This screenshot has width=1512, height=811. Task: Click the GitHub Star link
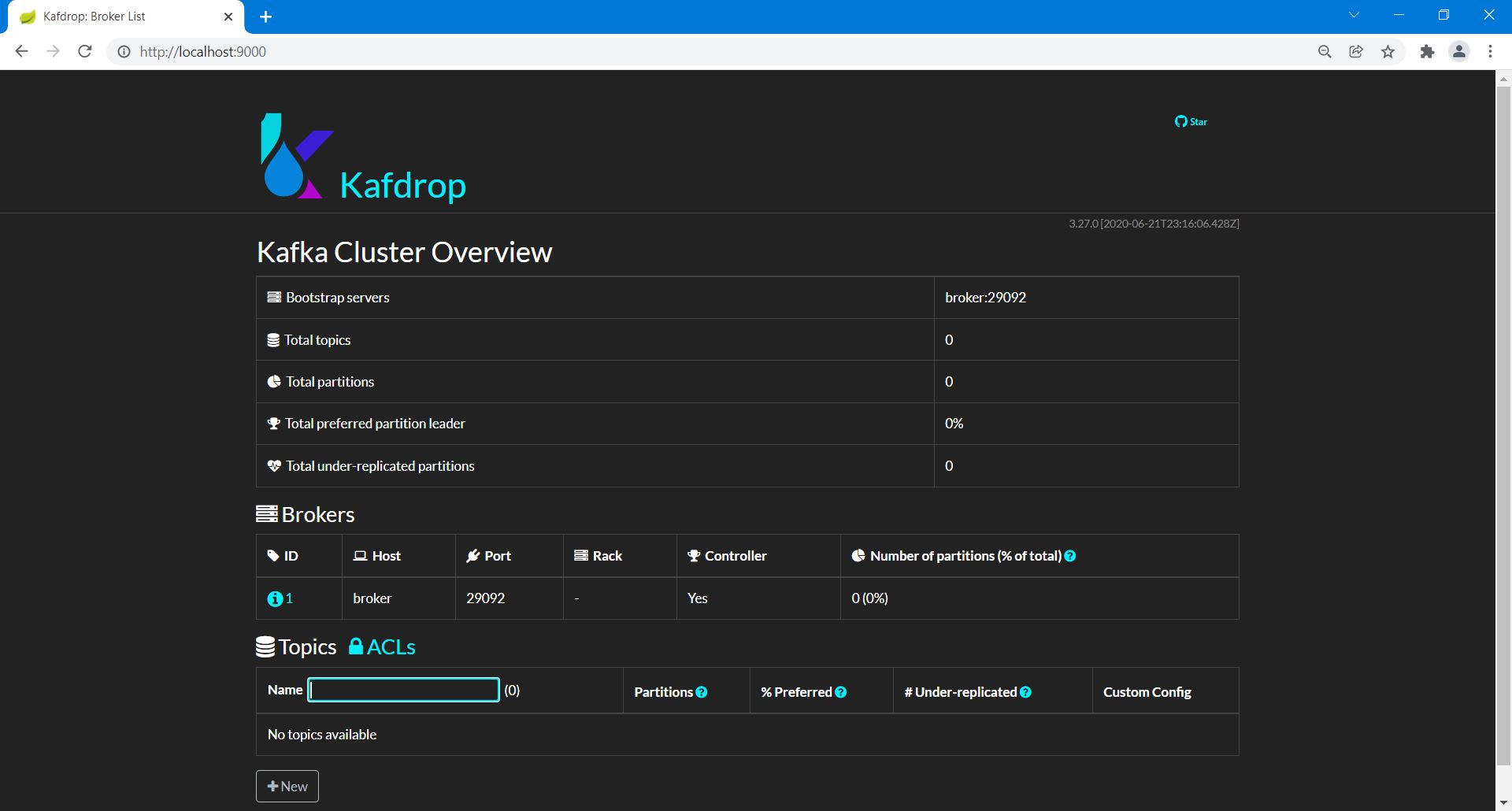tap(1191, 121)
